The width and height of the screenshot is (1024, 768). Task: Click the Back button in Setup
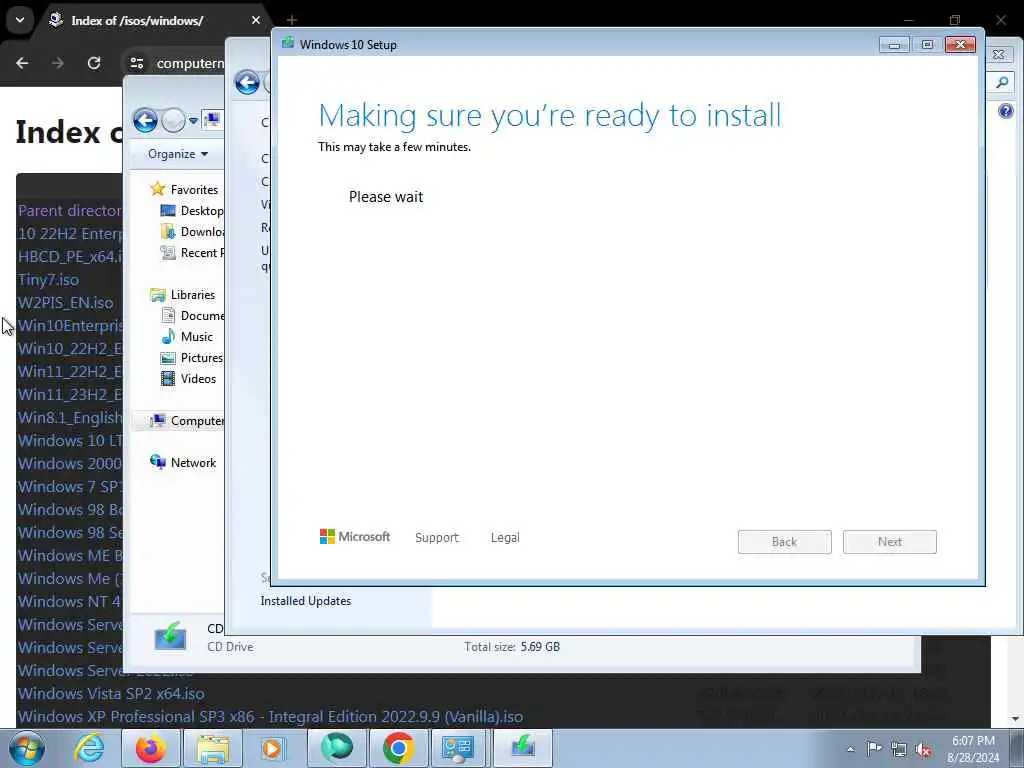(784, 542)
